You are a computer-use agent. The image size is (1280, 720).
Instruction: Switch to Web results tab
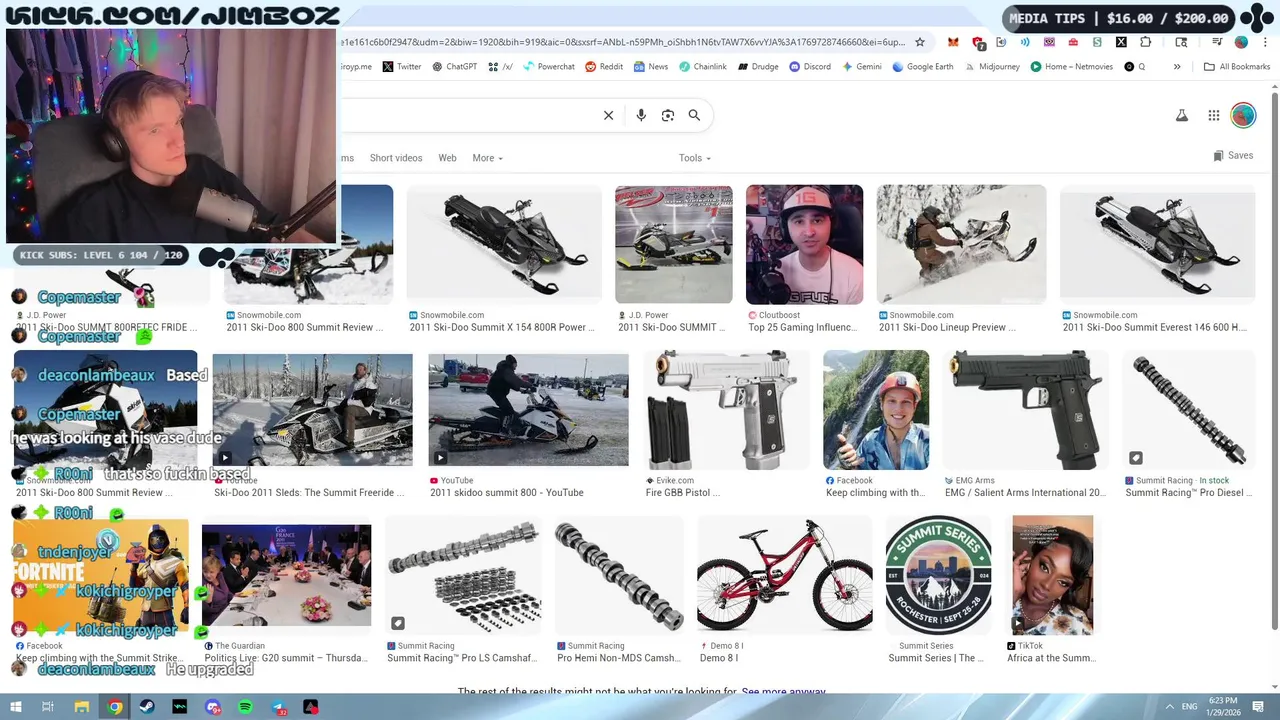(447, 158)
